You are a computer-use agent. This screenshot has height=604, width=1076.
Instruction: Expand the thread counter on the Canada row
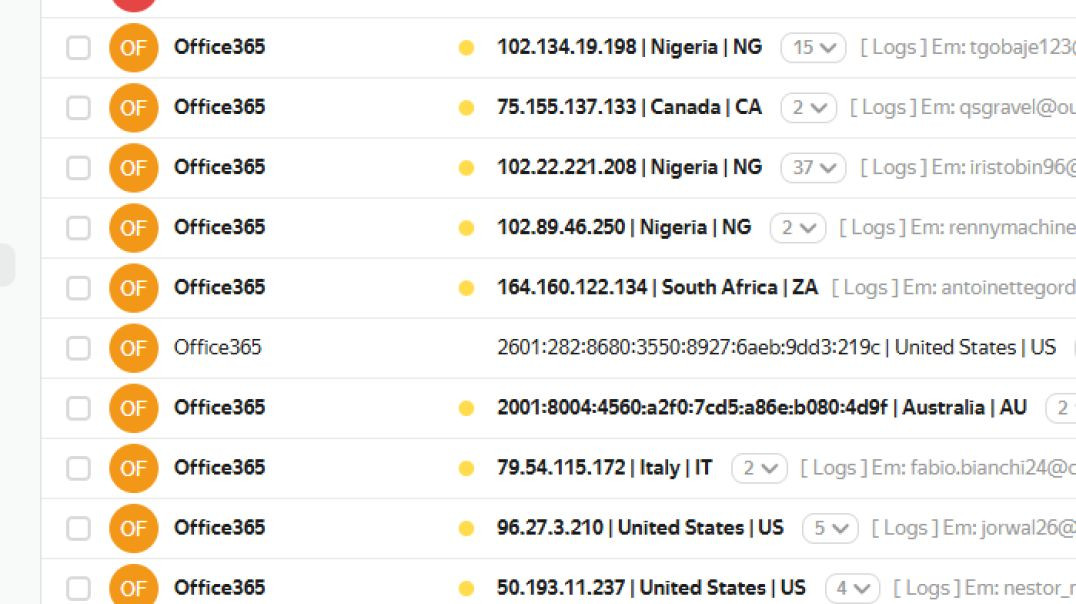[808, 108]
